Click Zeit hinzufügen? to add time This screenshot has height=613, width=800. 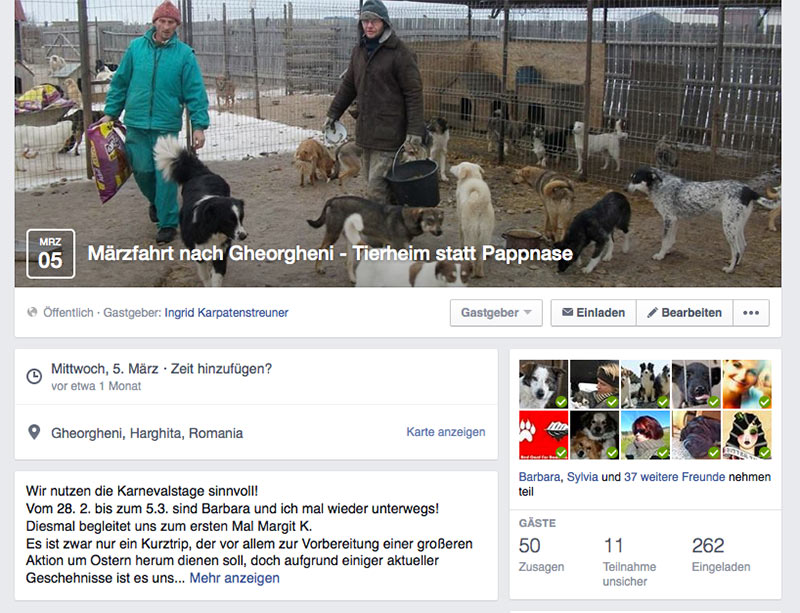coord(221,369)
